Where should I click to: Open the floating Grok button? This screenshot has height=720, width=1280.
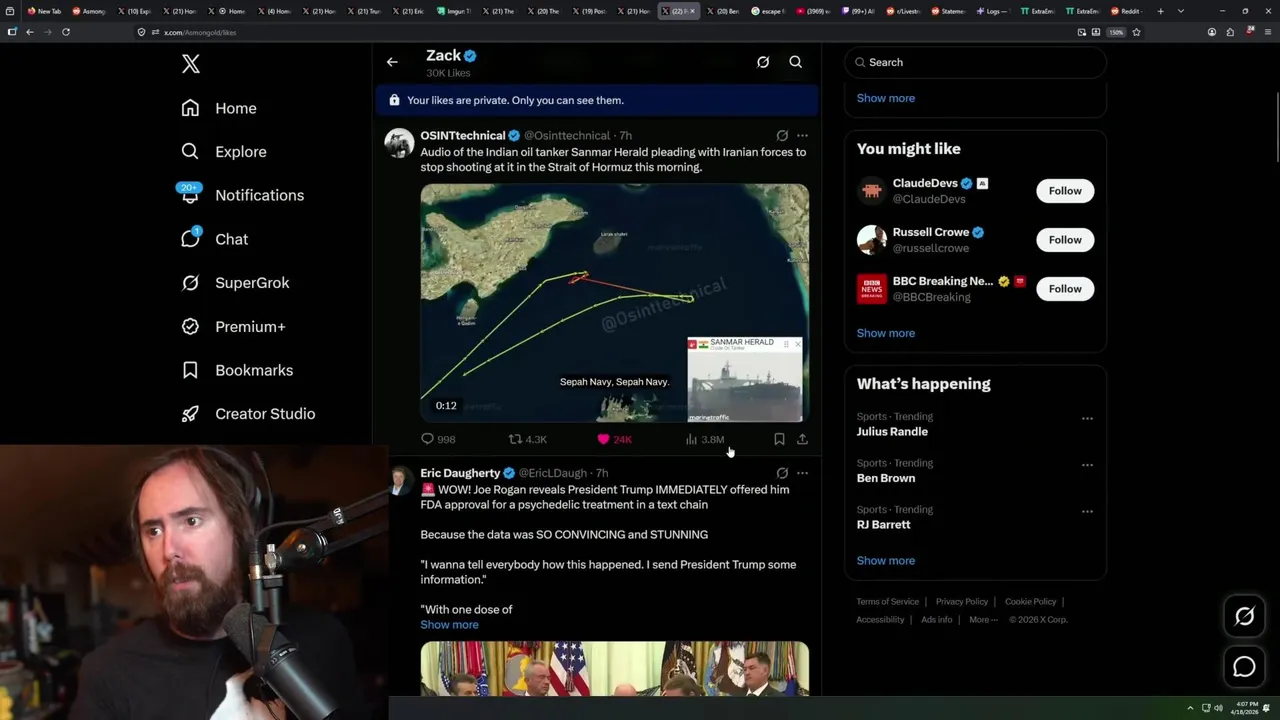pyautogui.click(x=1244, y=617)
